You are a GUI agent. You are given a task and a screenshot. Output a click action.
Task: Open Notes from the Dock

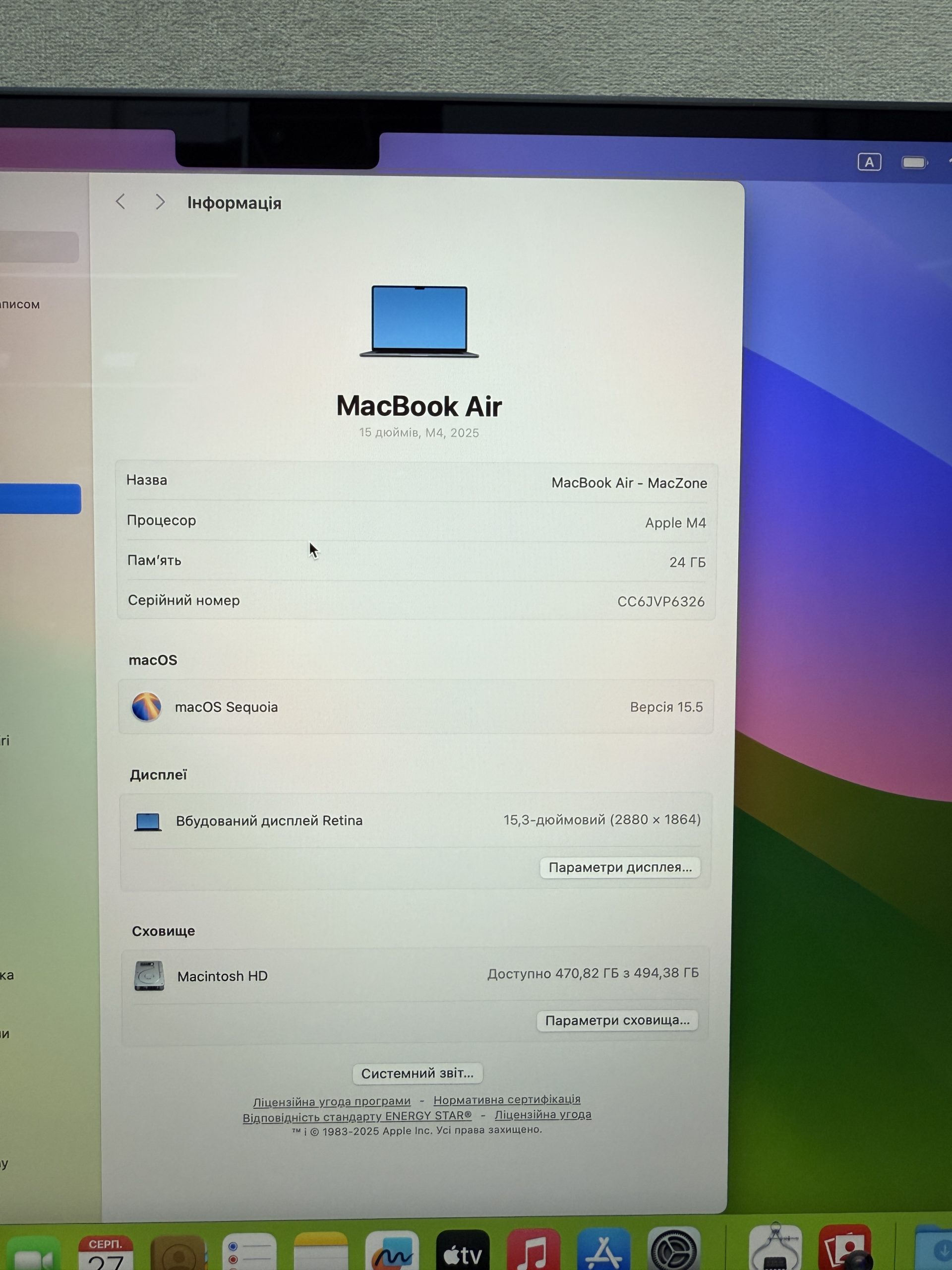tap(321, 1251)
